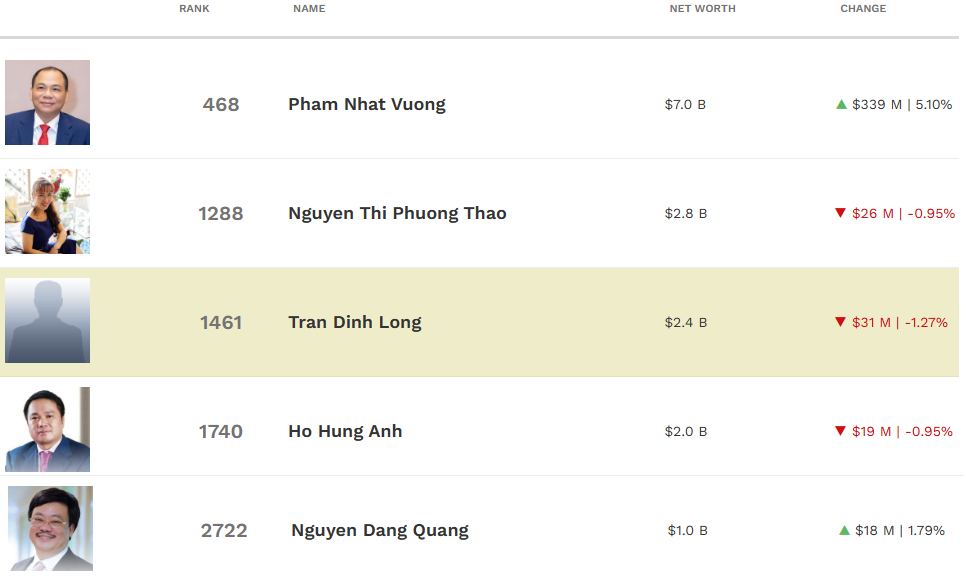Image resolution: width=966 pixels, height=578 pixels.
Task: Click Tran Dinh Long's placeholder silhouette image
Action: pos(47,321)
